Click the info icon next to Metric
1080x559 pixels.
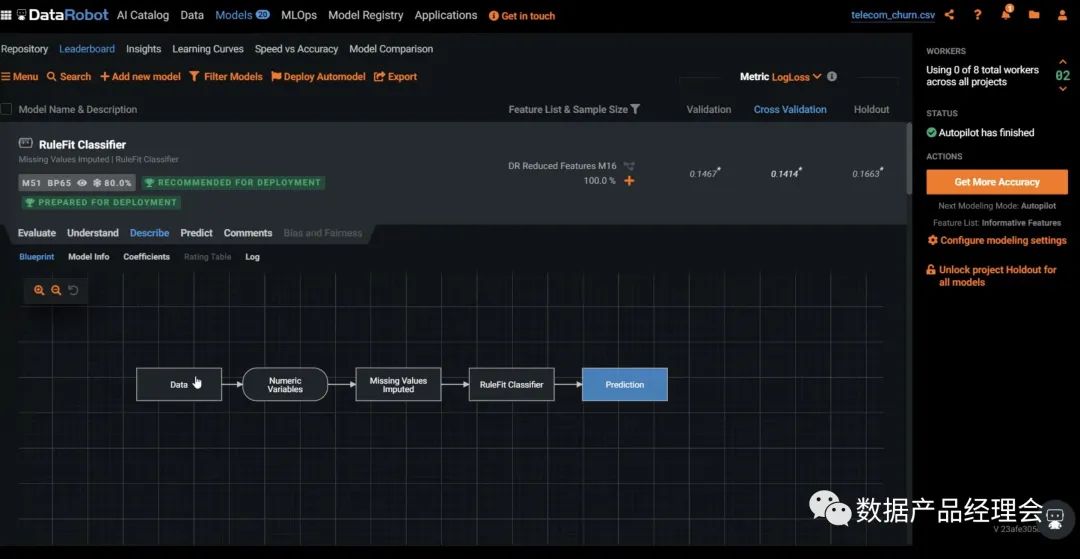(831, 76)
